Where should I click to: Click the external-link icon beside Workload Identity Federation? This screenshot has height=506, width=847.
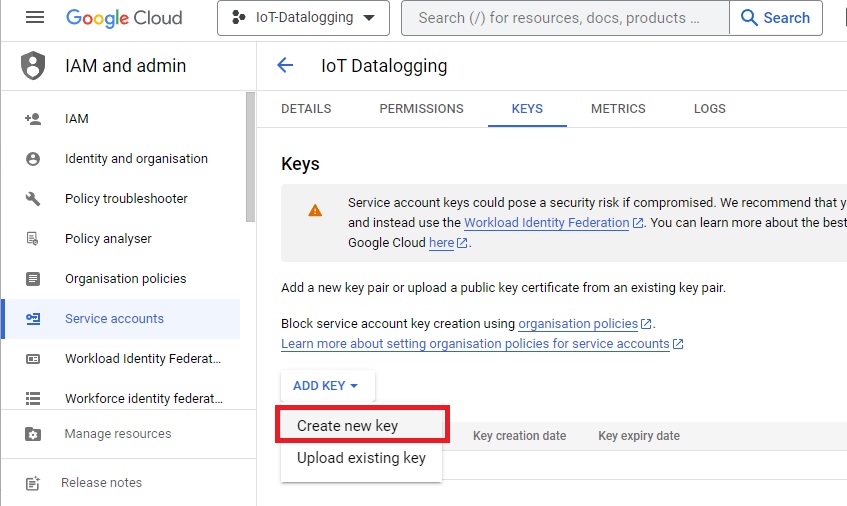(638, 223)
